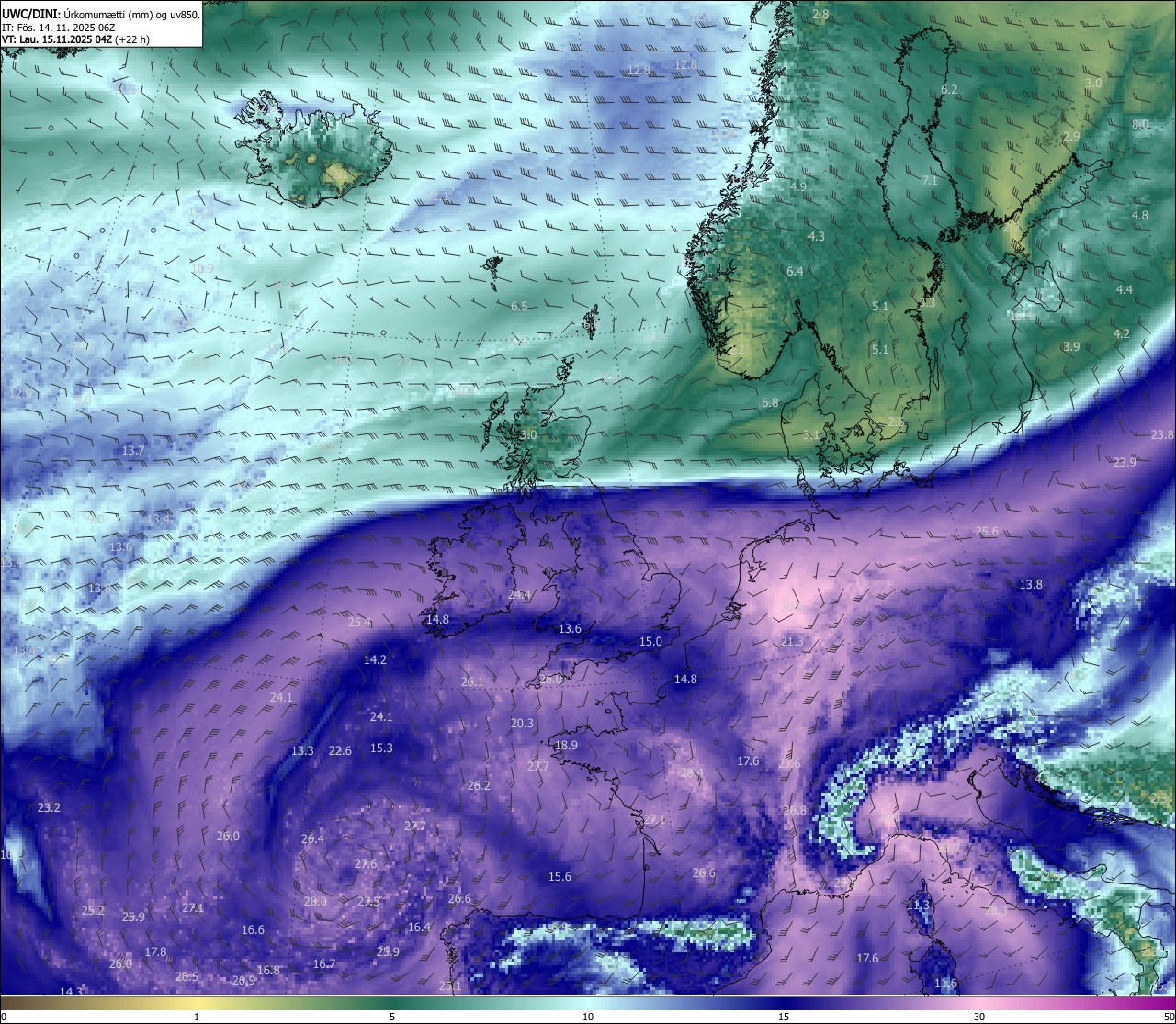Screen dimensions: 1176x1024
Task: Select the 13.4 value label
Action: (159, 520)
